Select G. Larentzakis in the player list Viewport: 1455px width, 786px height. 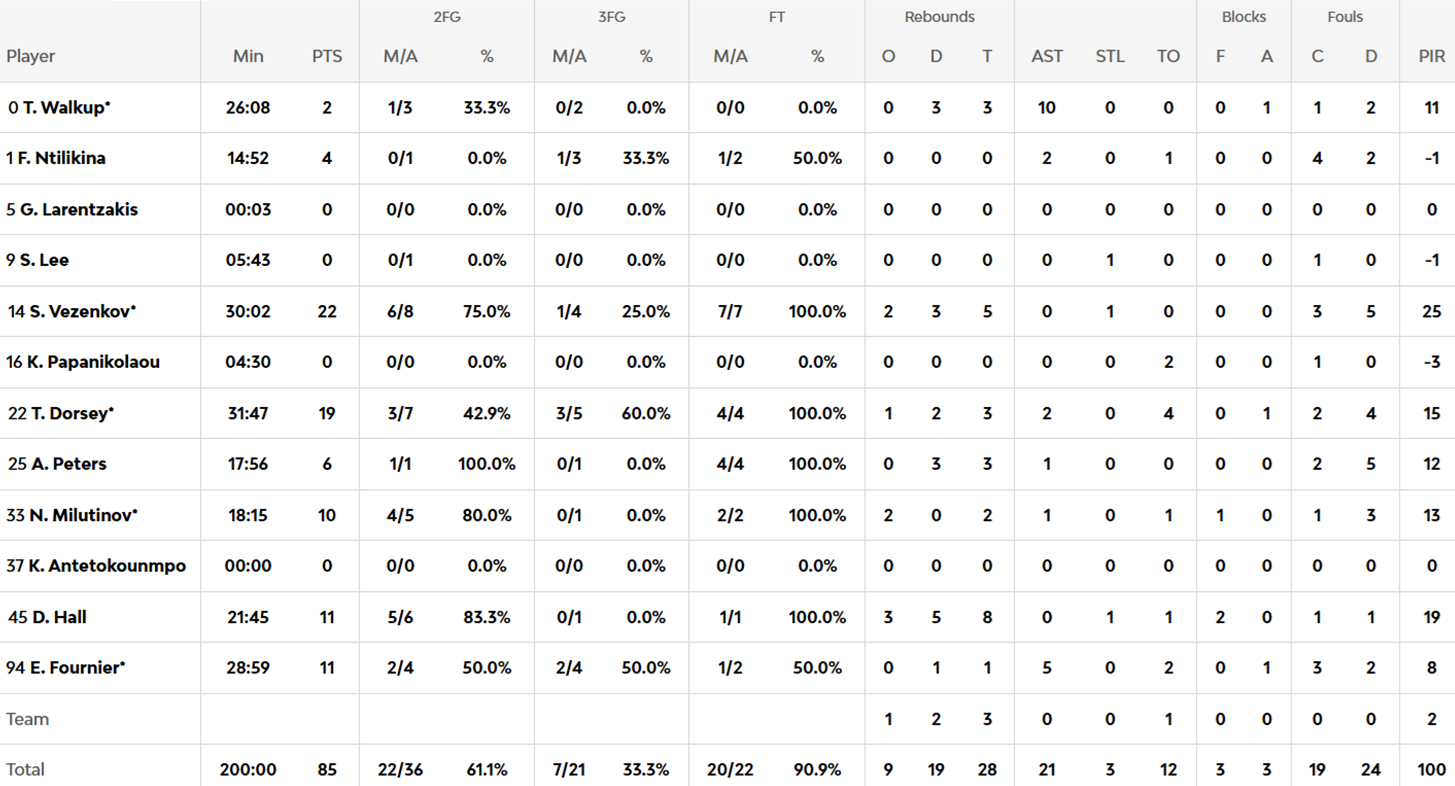pyautogui.click(x=79, y=210)
